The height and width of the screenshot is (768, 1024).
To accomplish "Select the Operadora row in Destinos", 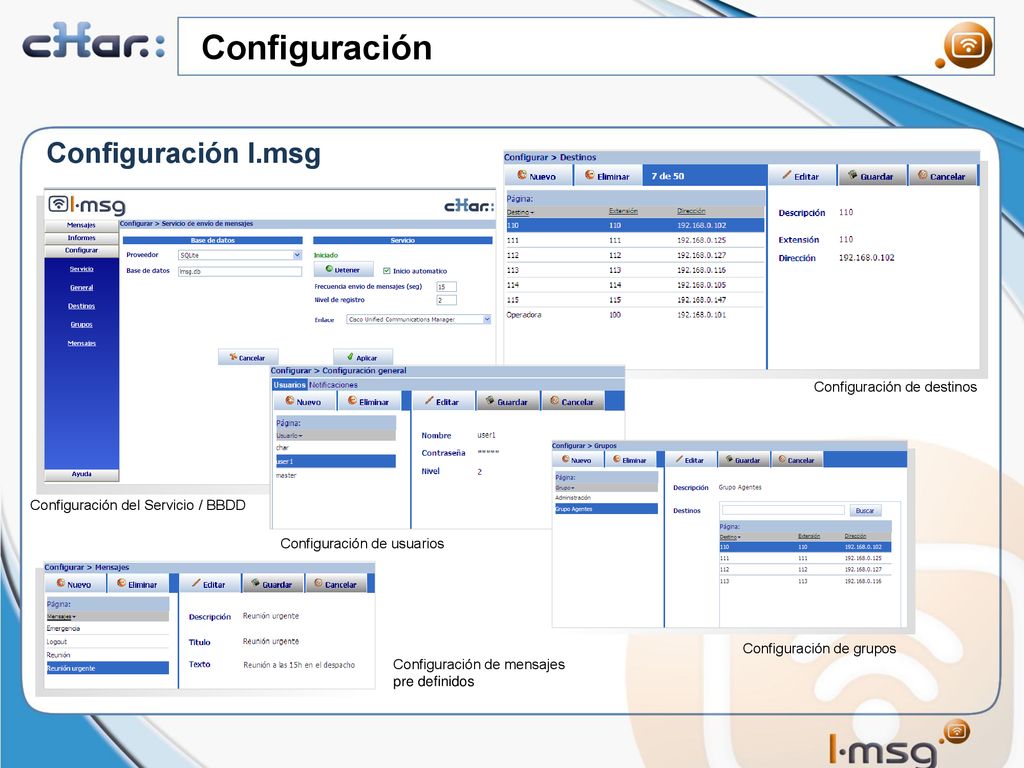I will (635, 315).
